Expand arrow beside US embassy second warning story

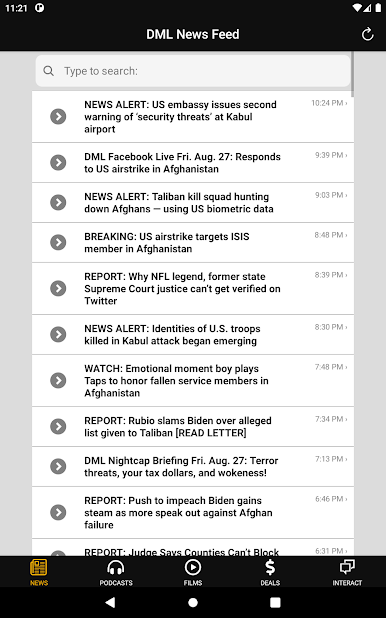(58, 117)
